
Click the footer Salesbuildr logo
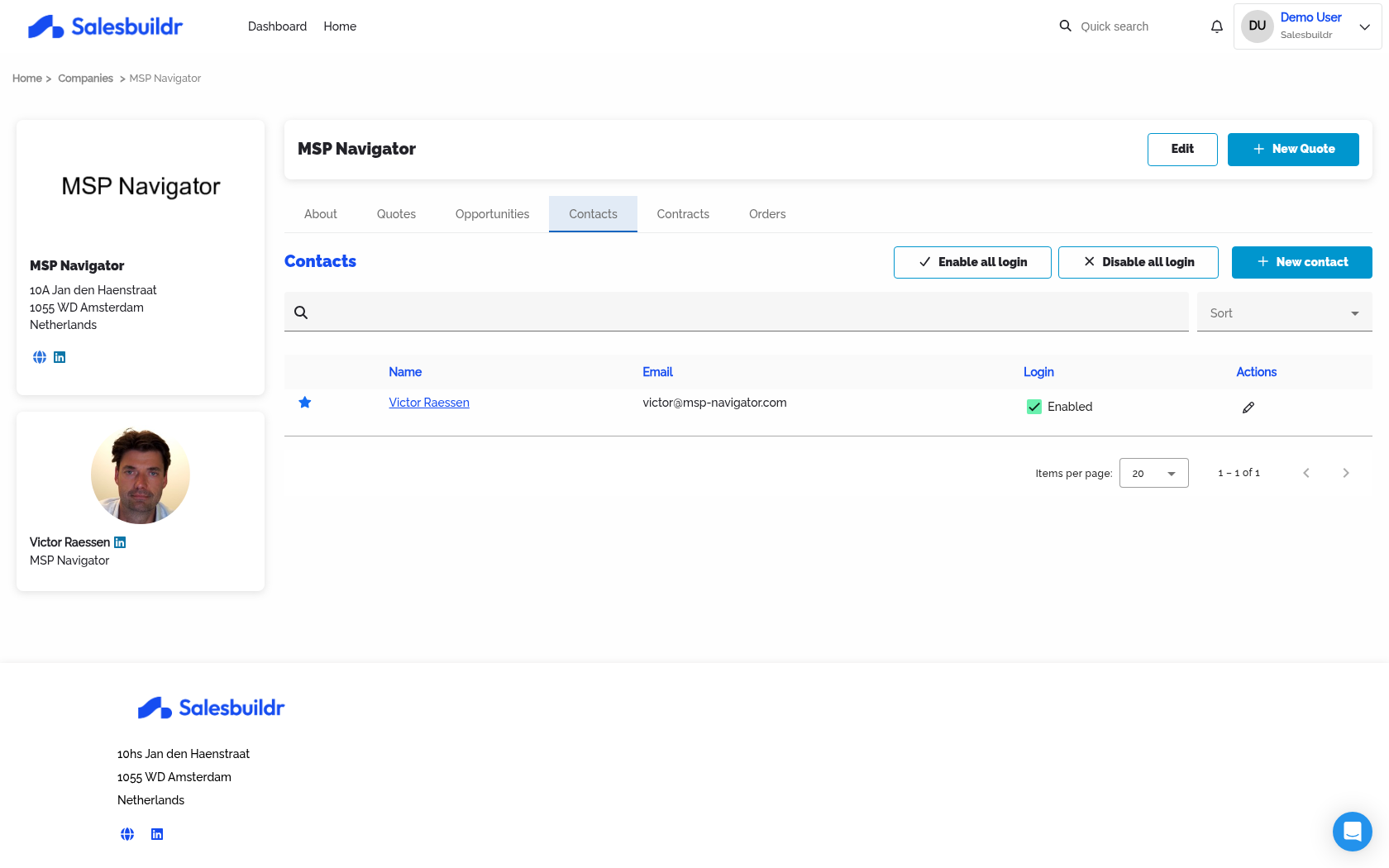click(x=211, y=708)
